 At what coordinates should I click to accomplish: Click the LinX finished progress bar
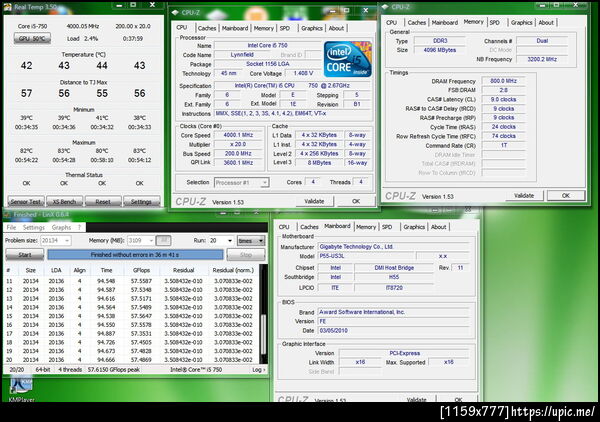point(135,254)
